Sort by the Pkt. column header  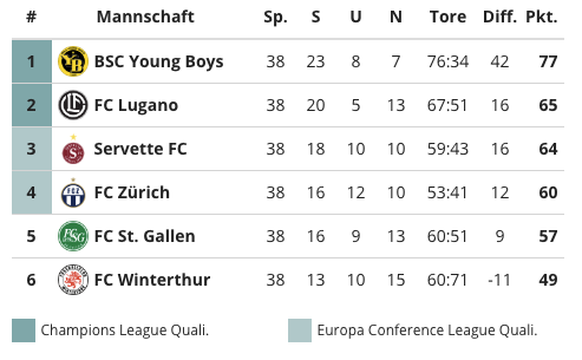tap(542, 17)
